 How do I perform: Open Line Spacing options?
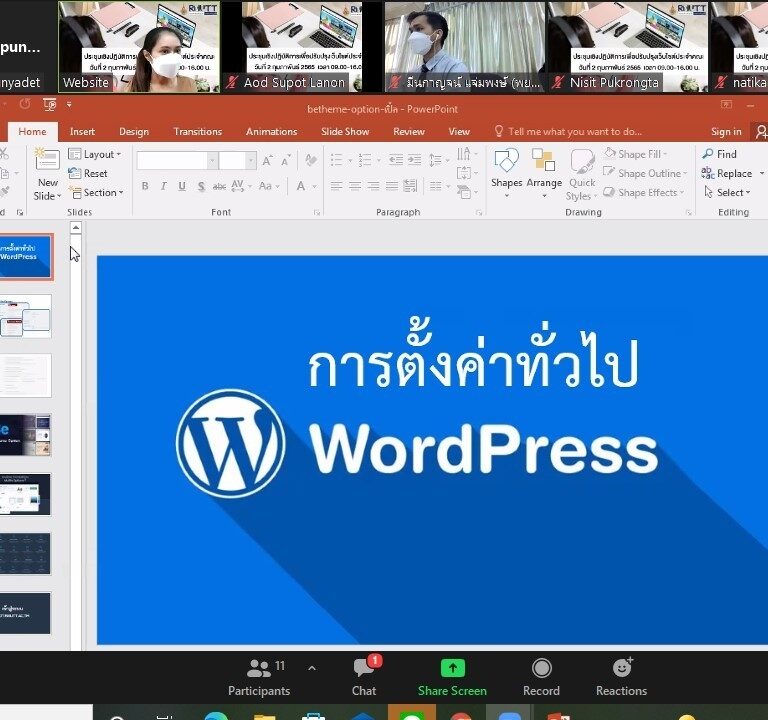tap(439, 160)
